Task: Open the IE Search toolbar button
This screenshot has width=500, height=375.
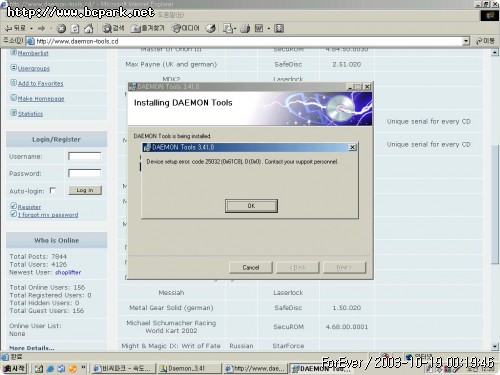Action: click(113, 29)
